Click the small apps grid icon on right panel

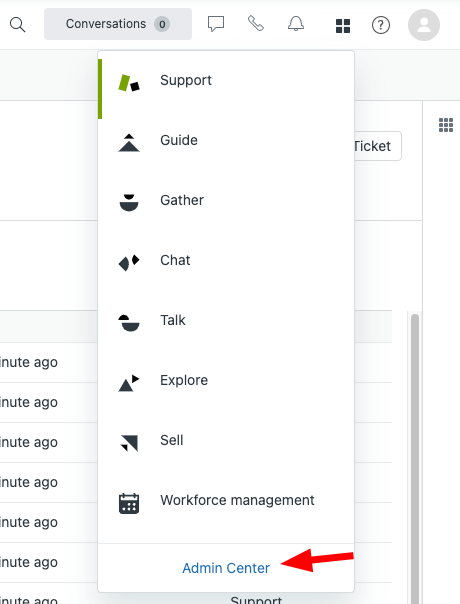[x=446, y=125]
